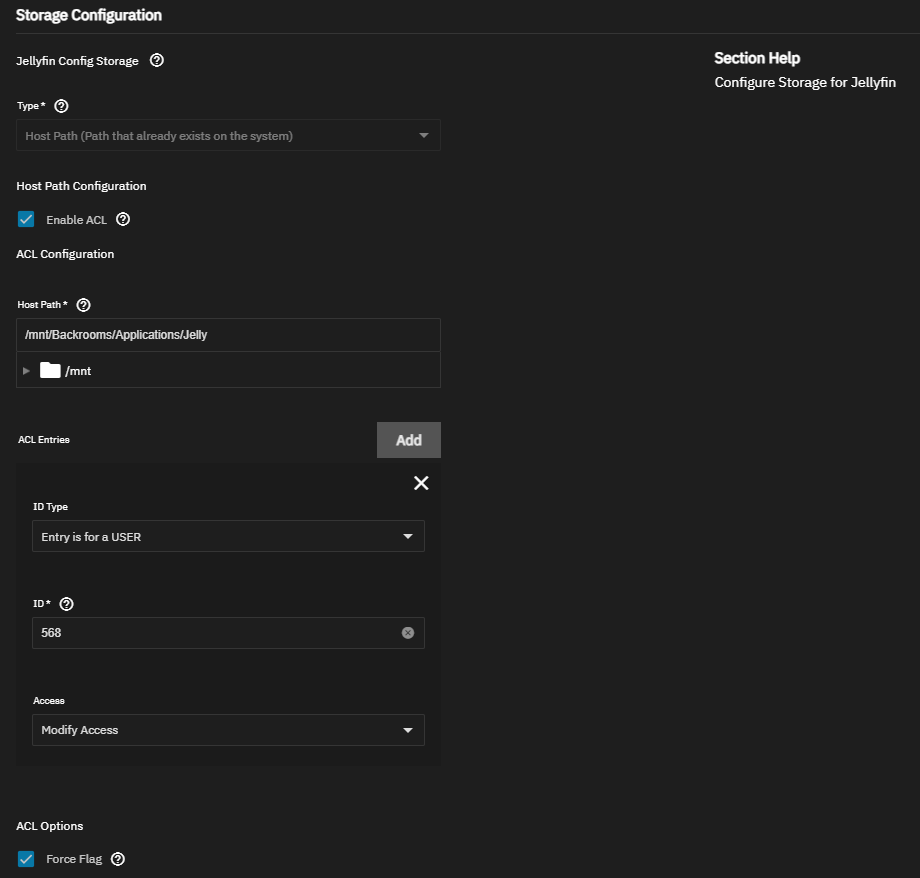920x878 pixels.
Task: Open the Force Flag help tooltip
Action: [118, 859]
